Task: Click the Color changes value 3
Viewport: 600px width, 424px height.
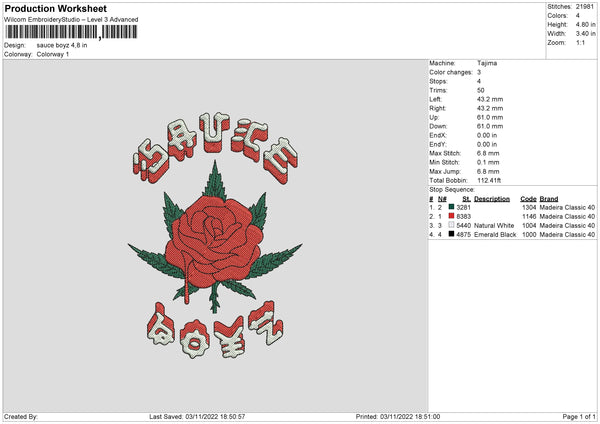Action: [479, 72]
